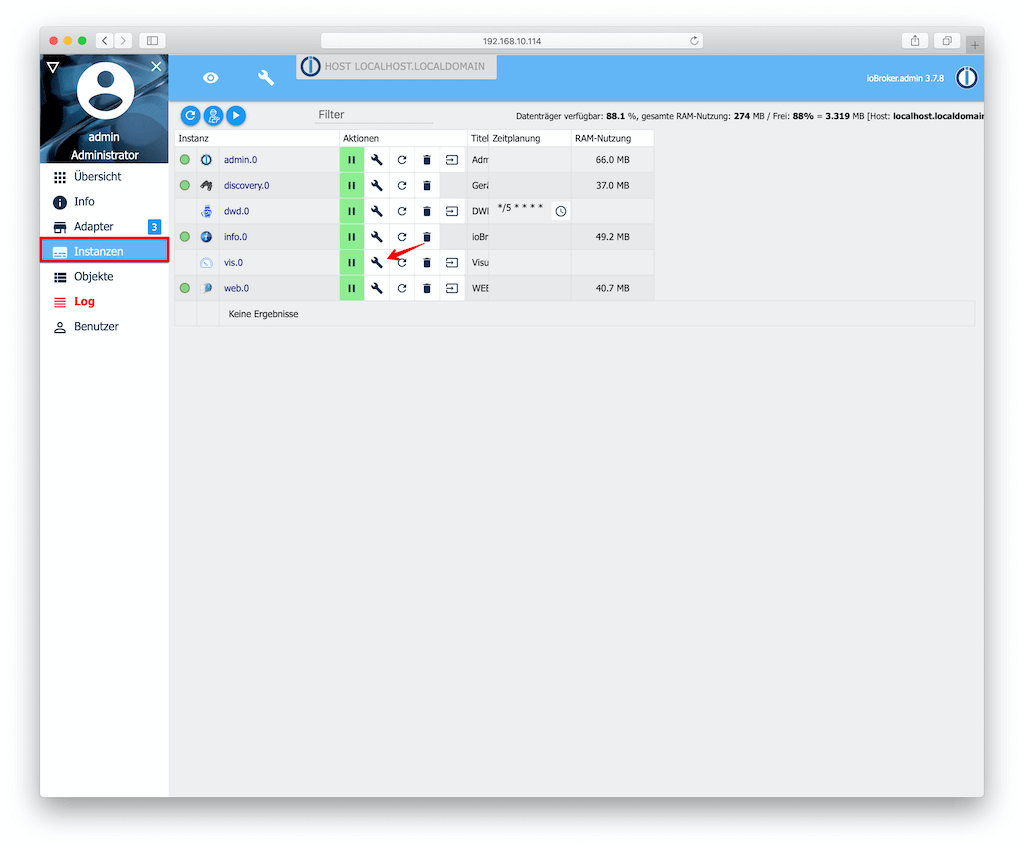Pause the dwd.0 instance
This screenshot has height=850, width=1024.
351,211
